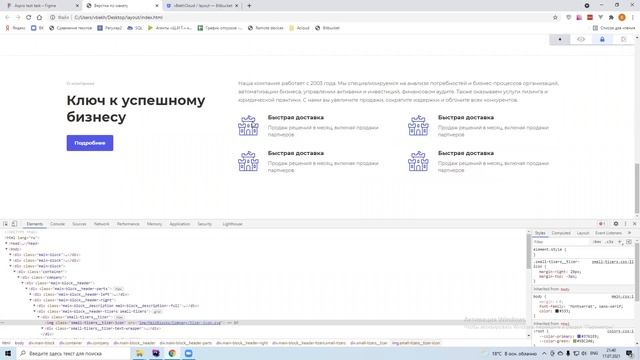Open File Explorer from the taskbar
640x360 pixels.
(139, 353)
